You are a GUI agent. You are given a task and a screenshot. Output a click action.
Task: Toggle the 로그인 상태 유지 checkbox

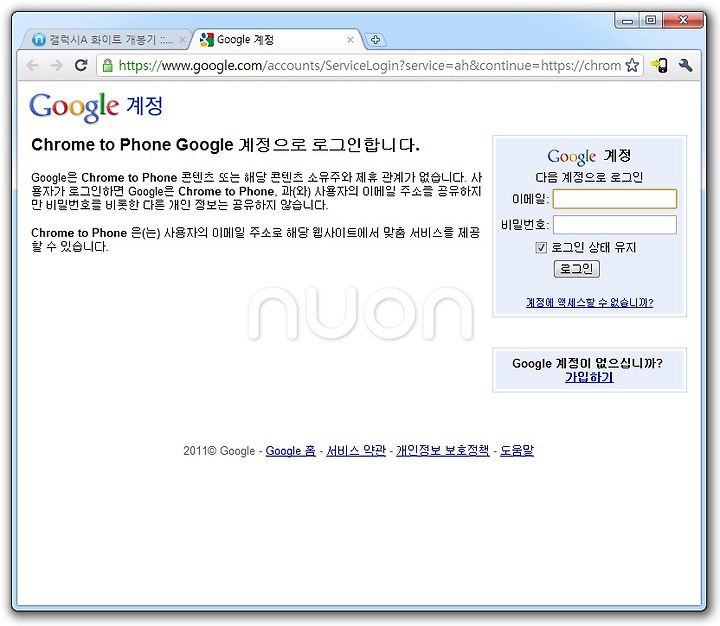(x=541, y=248)
